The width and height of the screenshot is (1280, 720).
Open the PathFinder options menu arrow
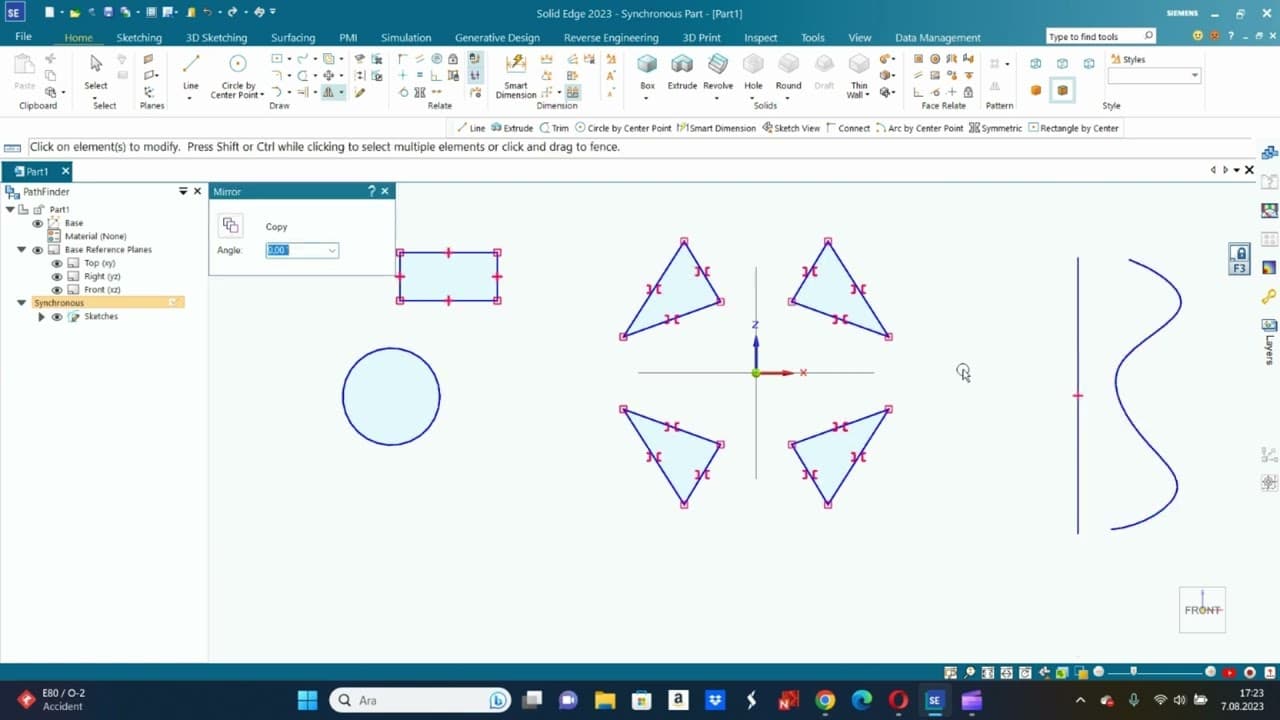click(x=183, y=191)
